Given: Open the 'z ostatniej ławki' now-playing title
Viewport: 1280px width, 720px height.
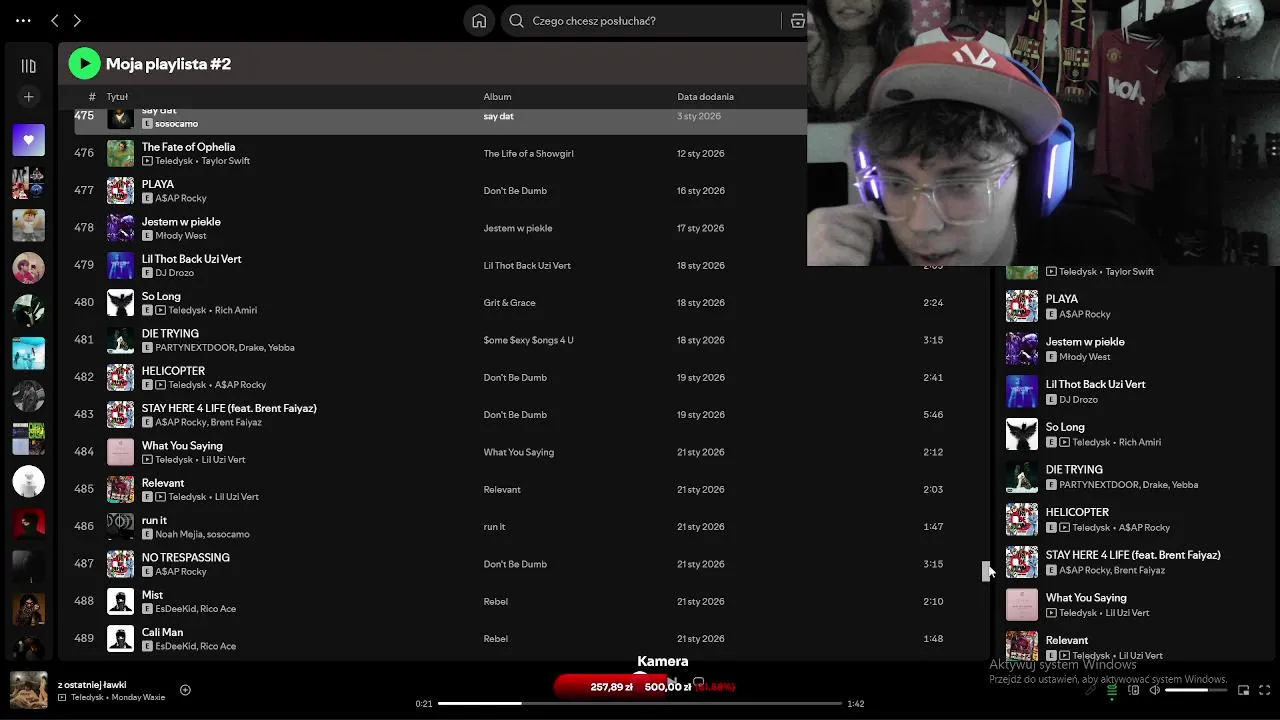Looking at the screenshot, I should tap(92, 684).
